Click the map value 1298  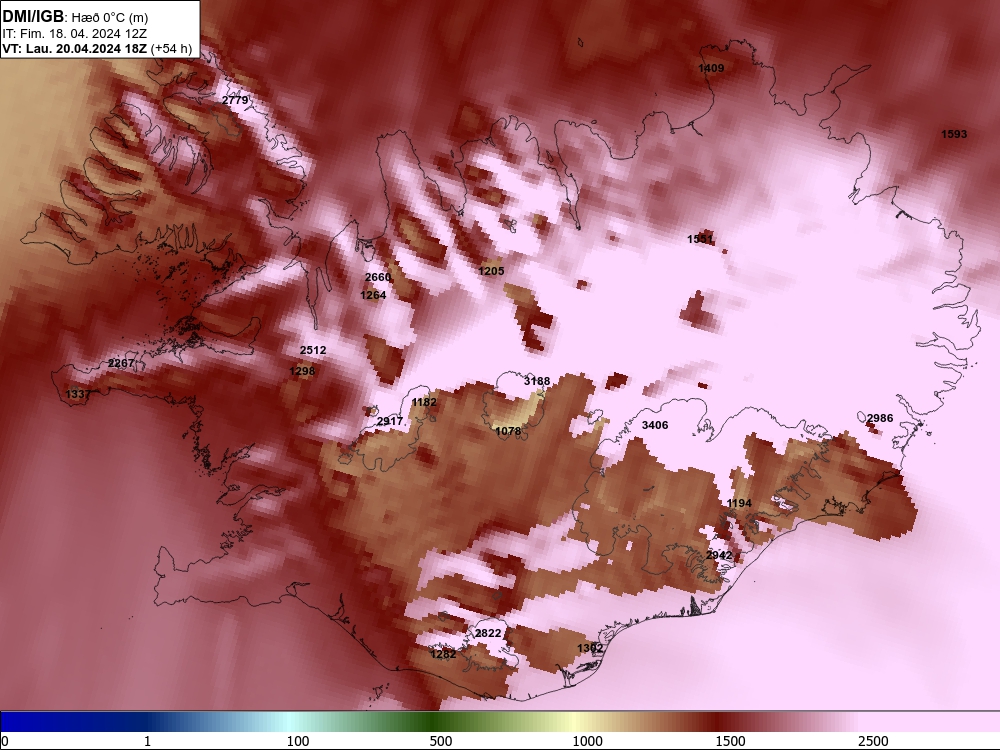[302, 371]
